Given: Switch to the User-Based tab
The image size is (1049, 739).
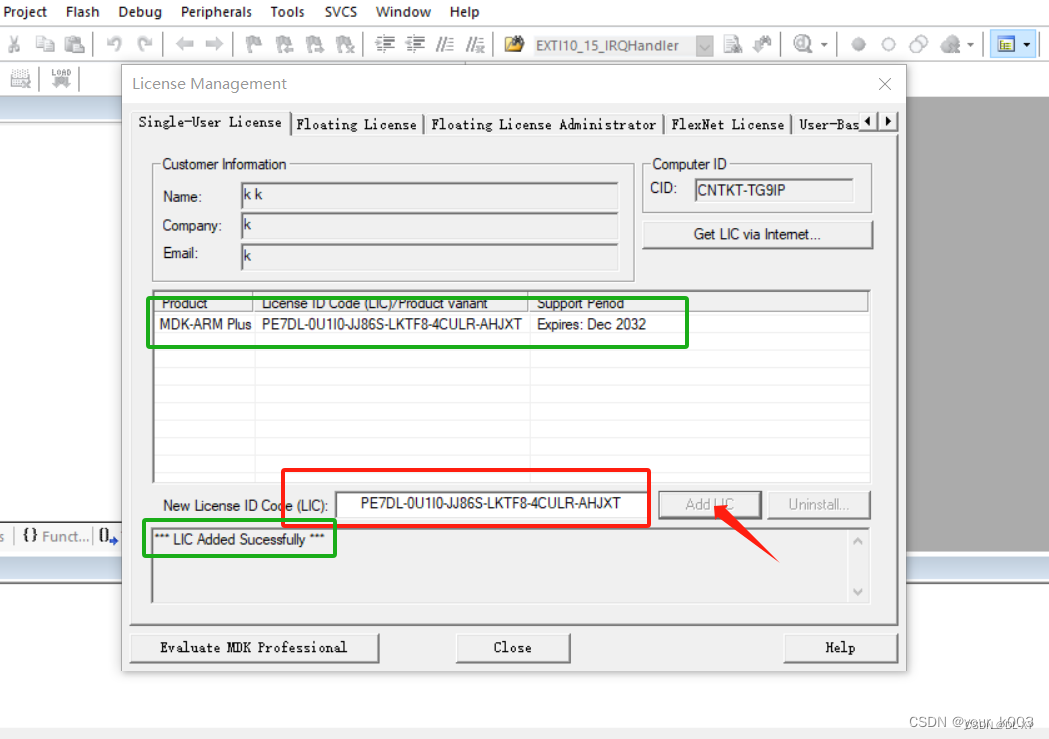Looking at the screenshot, I should [828, 124].
